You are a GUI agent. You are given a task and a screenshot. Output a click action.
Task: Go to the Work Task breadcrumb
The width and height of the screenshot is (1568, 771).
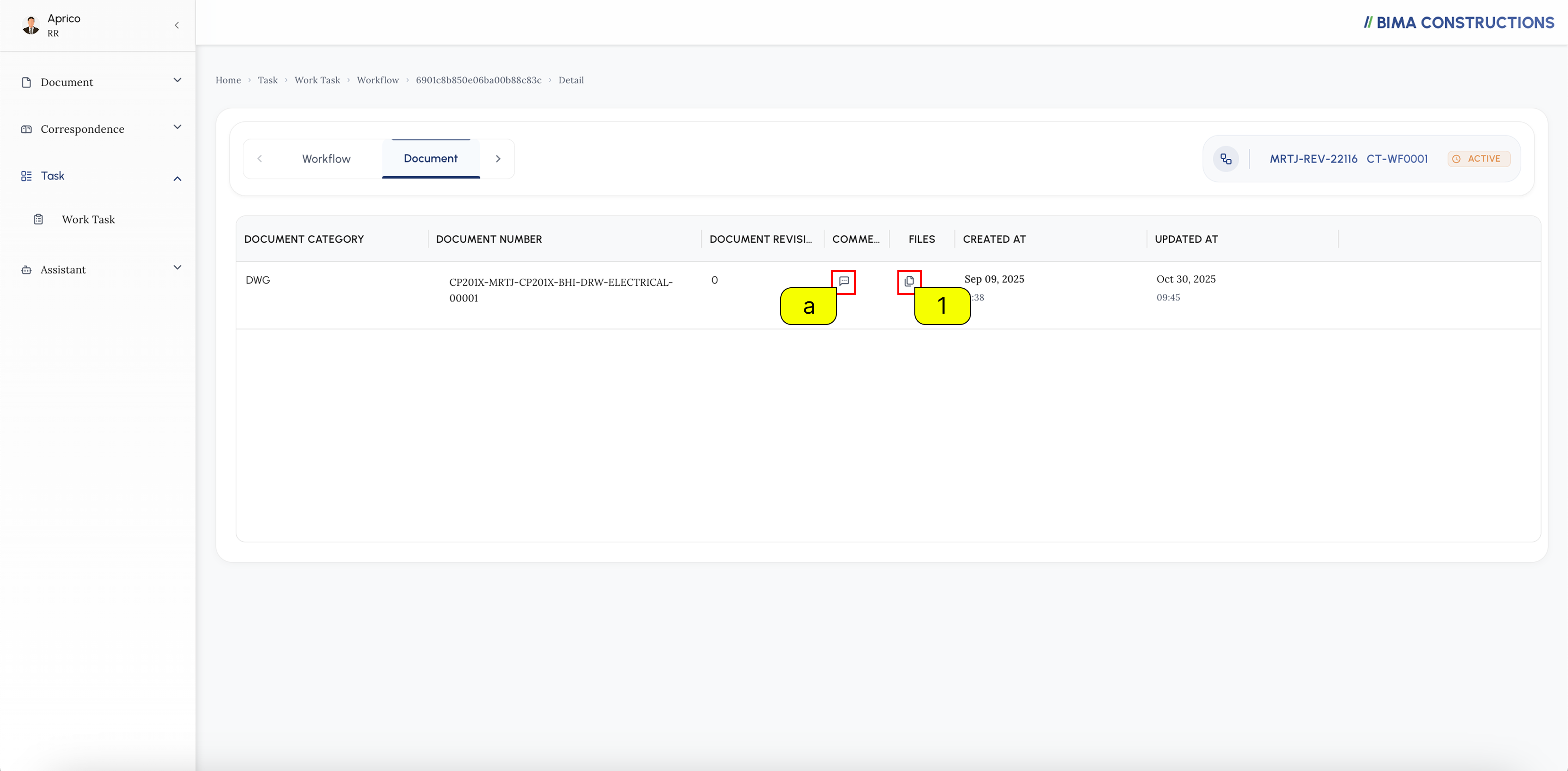[x=317, y=80]
